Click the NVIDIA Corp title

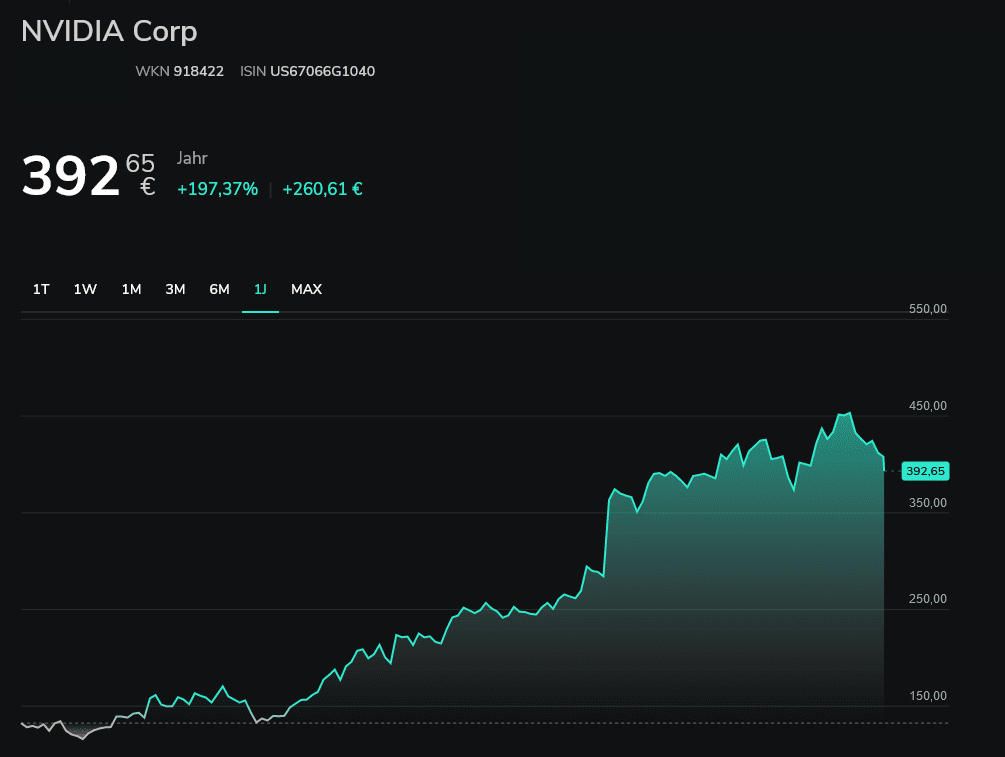pos(109,31)
